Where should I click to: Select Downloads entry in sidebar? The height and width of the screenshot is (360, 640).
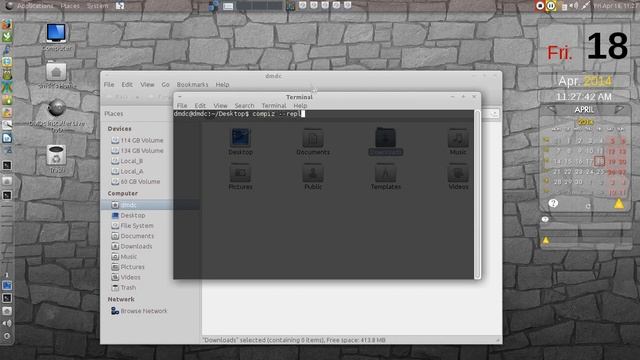point(132,246)
